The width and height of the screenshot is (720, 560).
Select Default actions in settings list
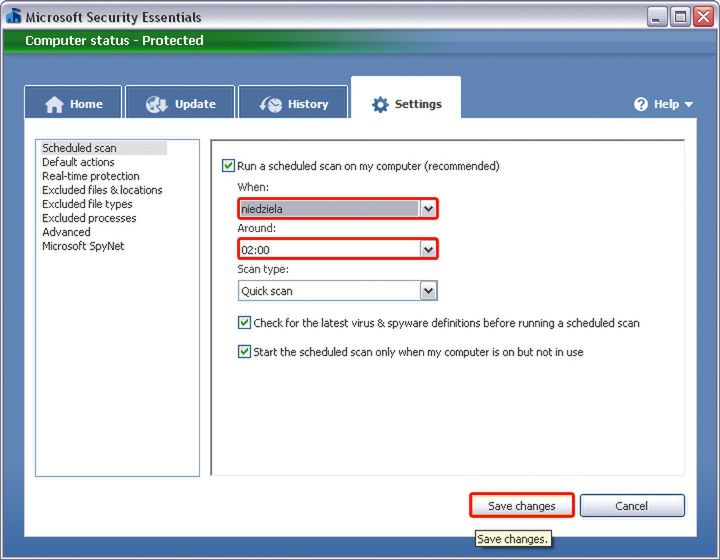click(78, 162)
